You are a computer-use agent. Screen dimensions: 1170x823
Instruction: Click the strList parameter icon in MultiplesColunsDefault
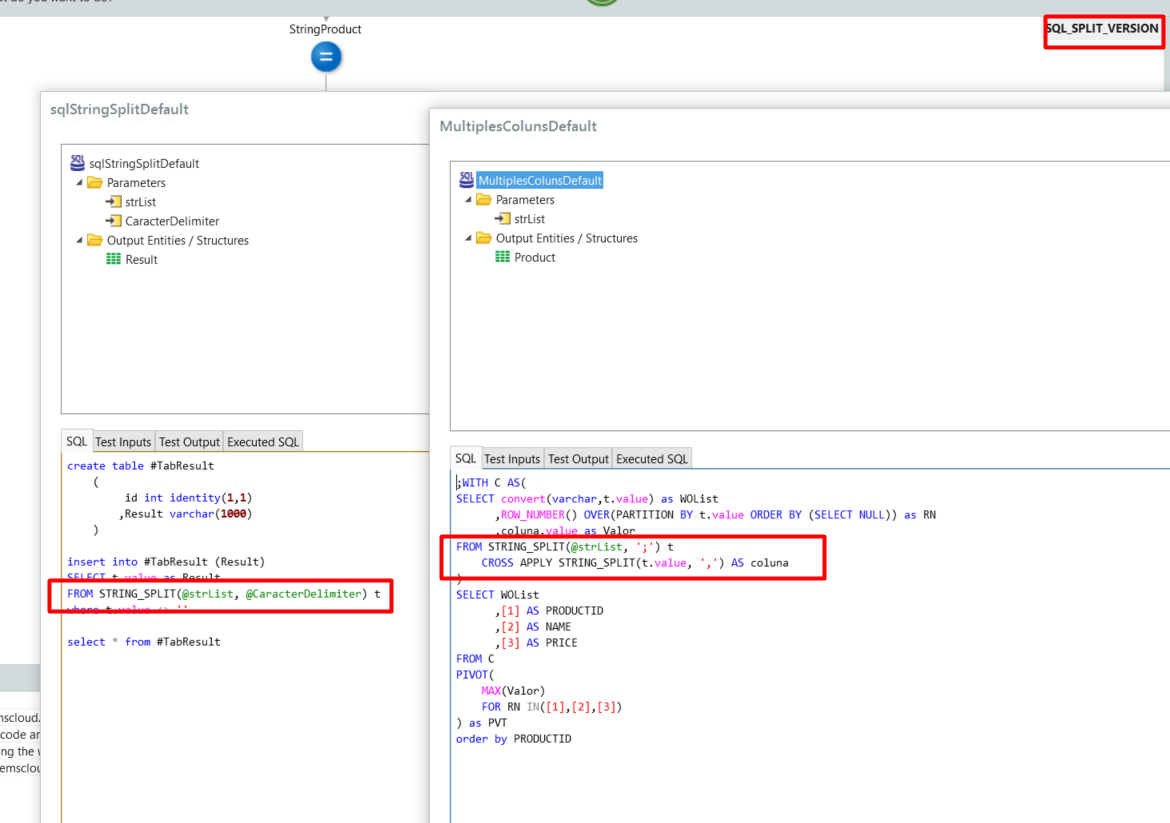tap(502, 219)
